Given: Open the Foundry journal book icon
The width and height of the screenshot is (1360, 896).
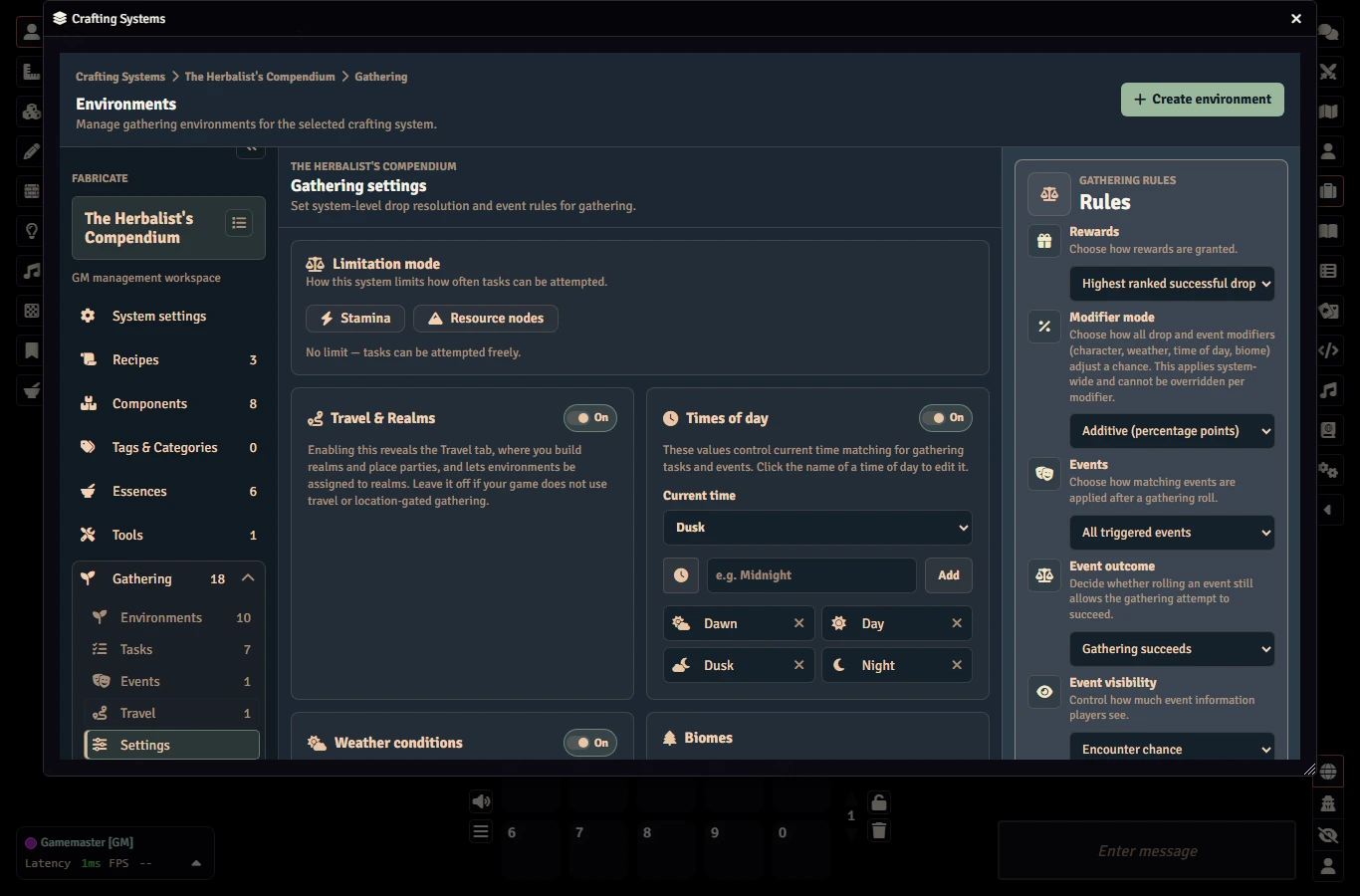Looking at the screenshot, I should coord(1328,231).
